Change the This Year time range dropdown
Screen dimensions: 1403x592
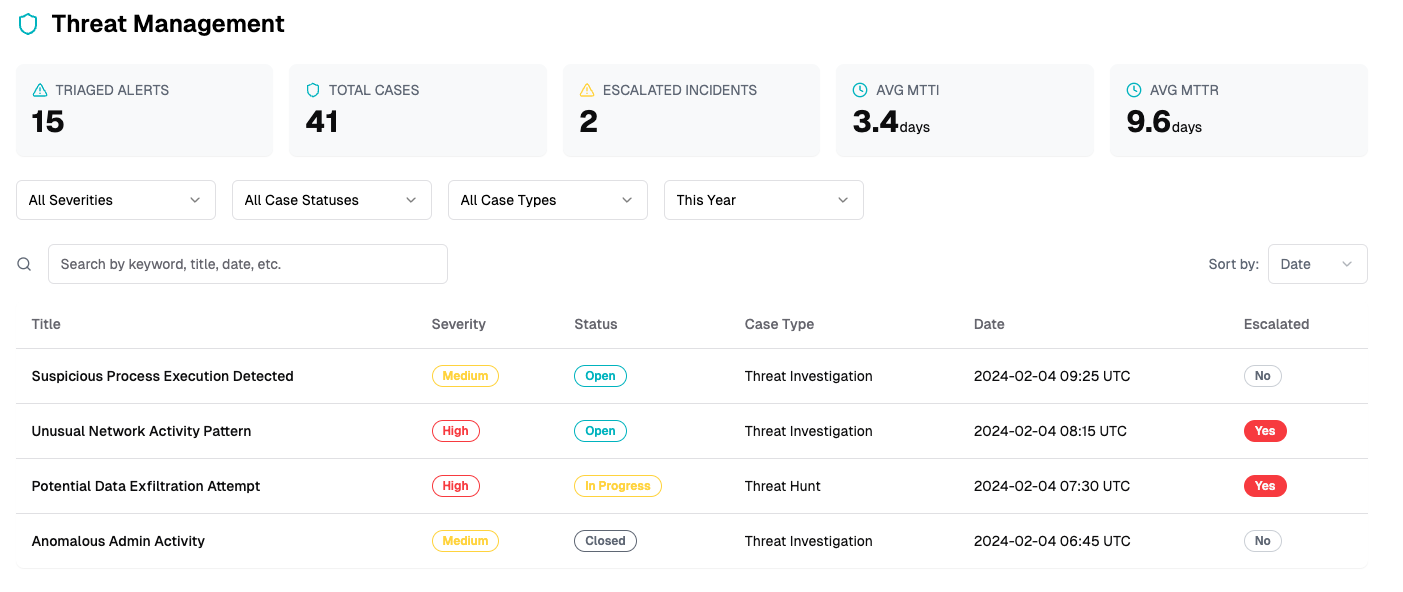(x=764, y=200)
